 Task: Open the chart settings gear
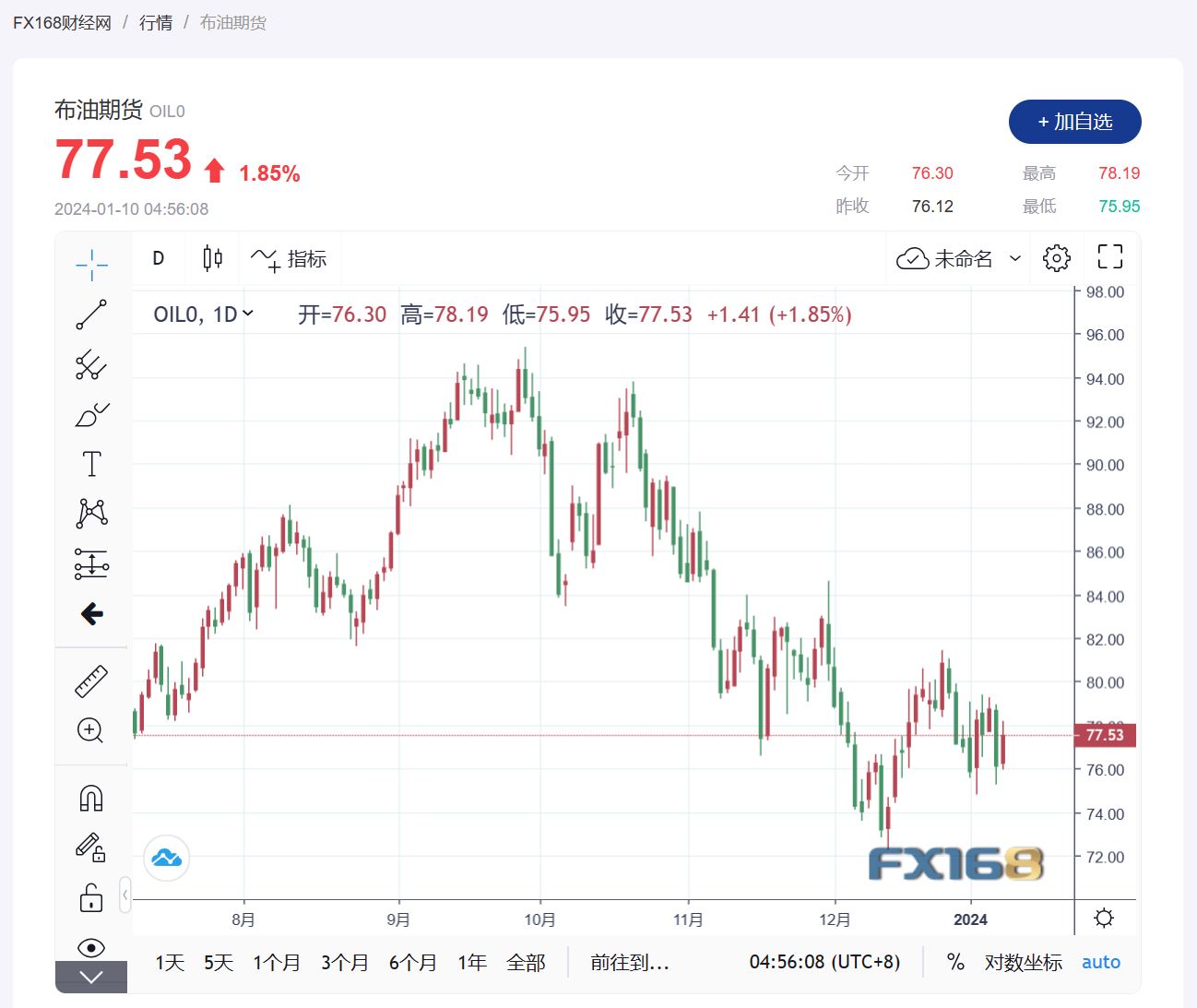[1056, 258]
